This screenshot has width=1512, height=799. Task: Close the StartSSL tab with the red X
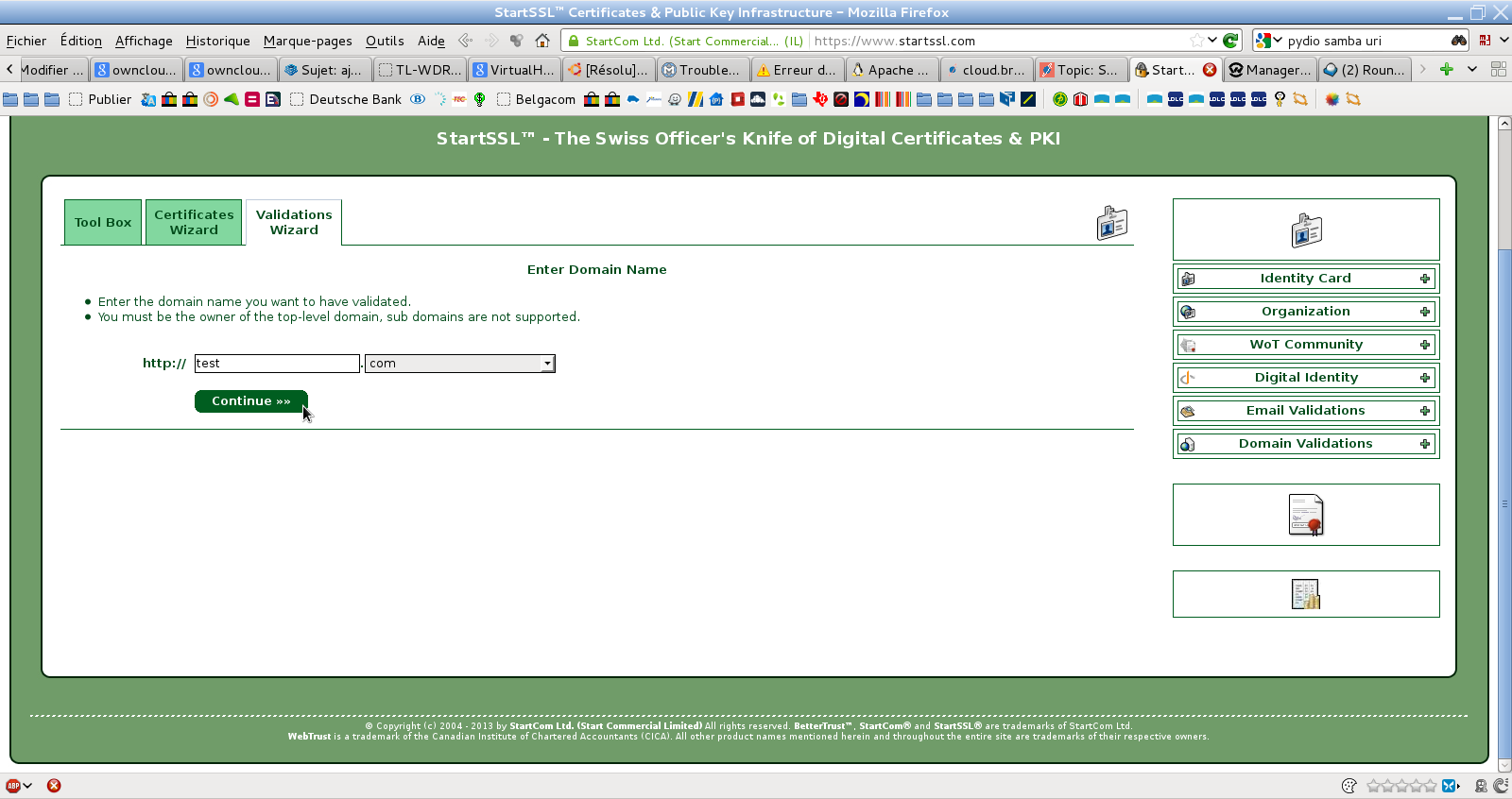coord(1210,69)
